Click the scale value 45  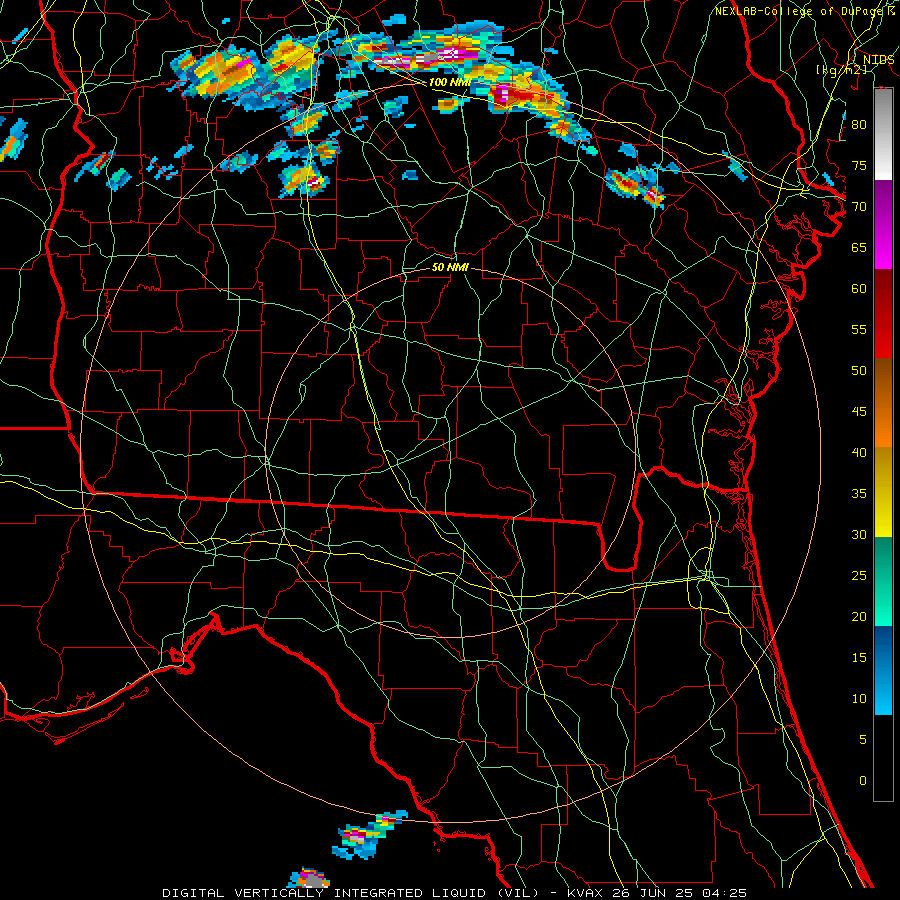pos(859,412)
